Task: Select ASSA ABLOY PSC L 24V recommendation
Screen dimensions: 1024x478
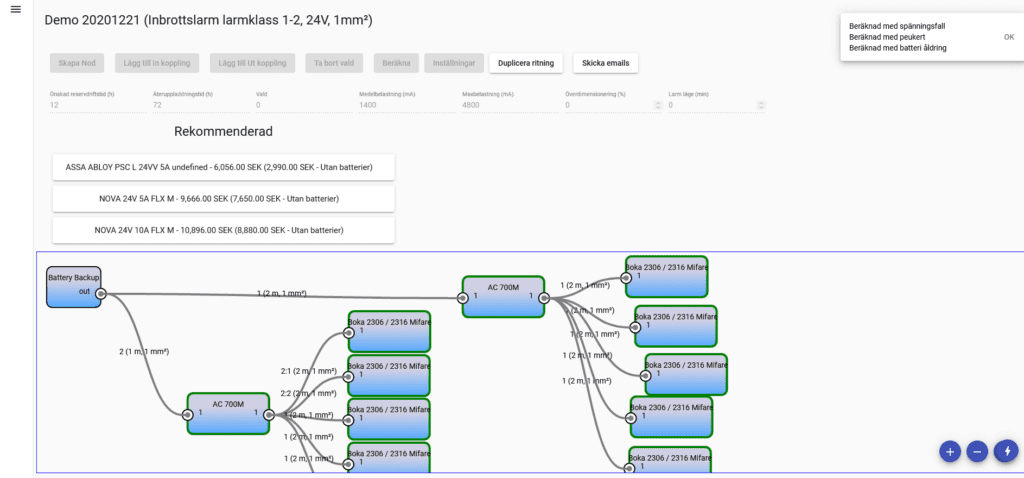Action: 223,167
